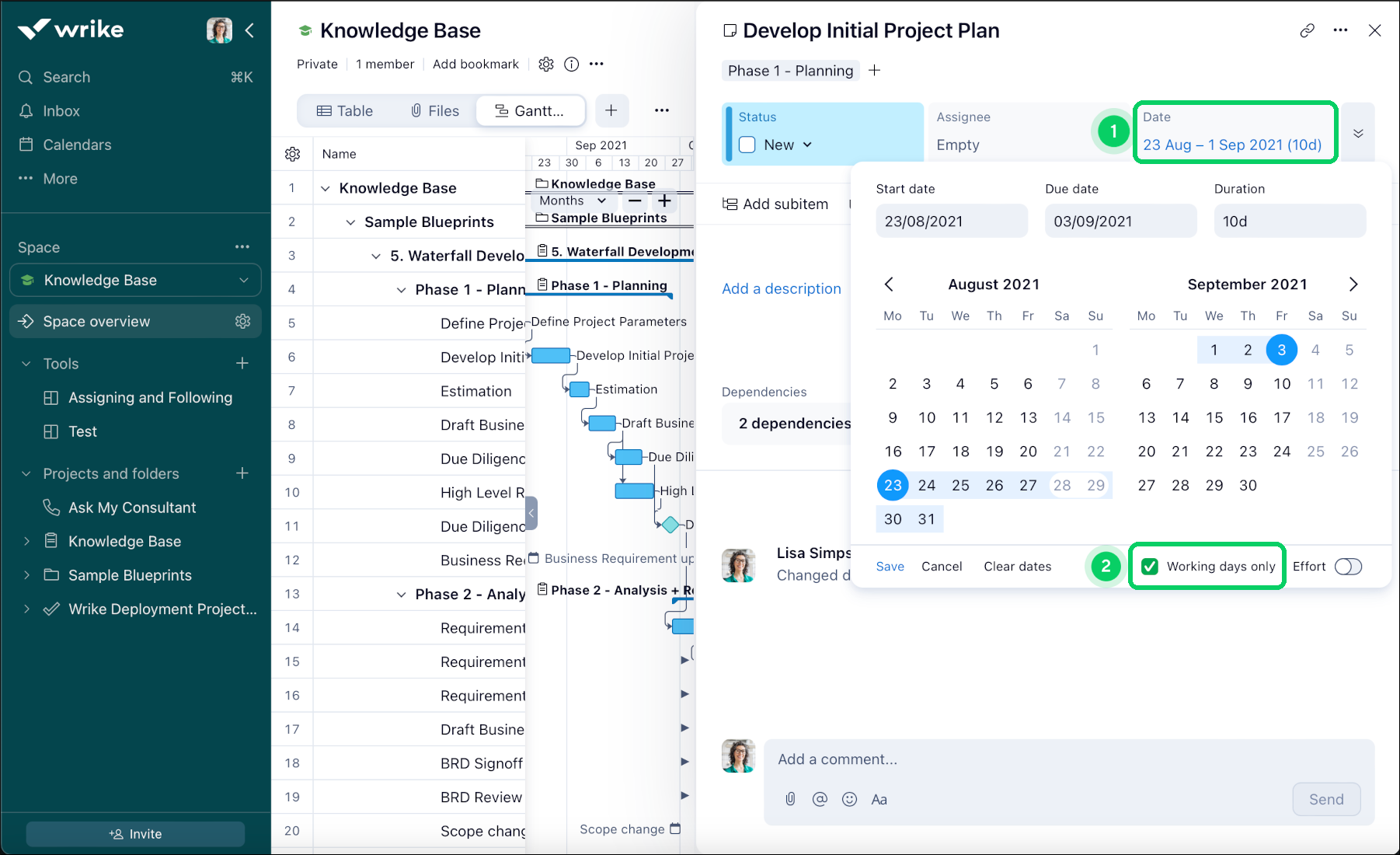Screen dimensions: 1400x855
Task: Collapse Phase 1 - Planning row
Action: (402, 290)
